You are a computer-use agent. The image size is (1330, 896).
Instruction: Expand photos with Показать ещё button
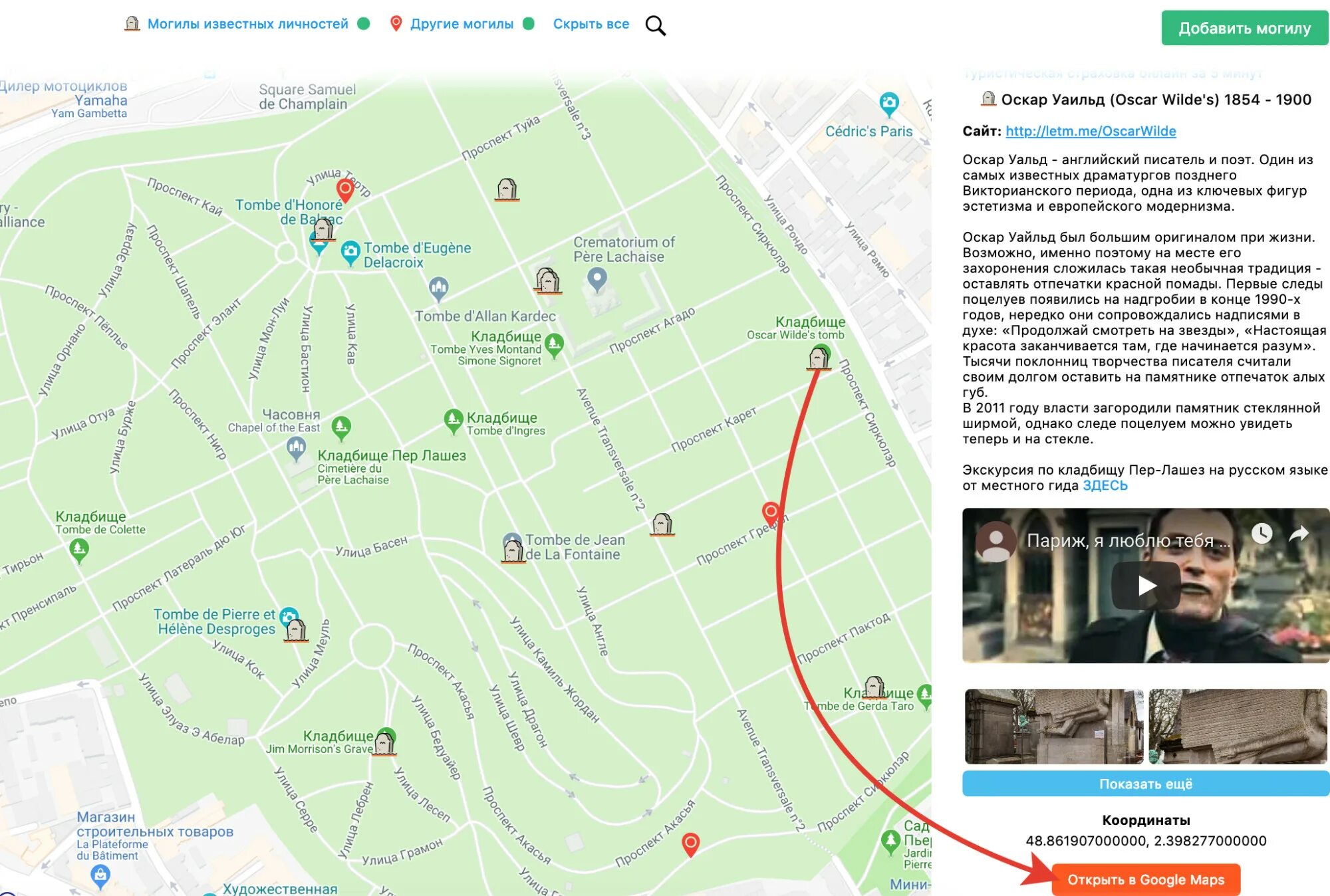tap(1145, 784)
